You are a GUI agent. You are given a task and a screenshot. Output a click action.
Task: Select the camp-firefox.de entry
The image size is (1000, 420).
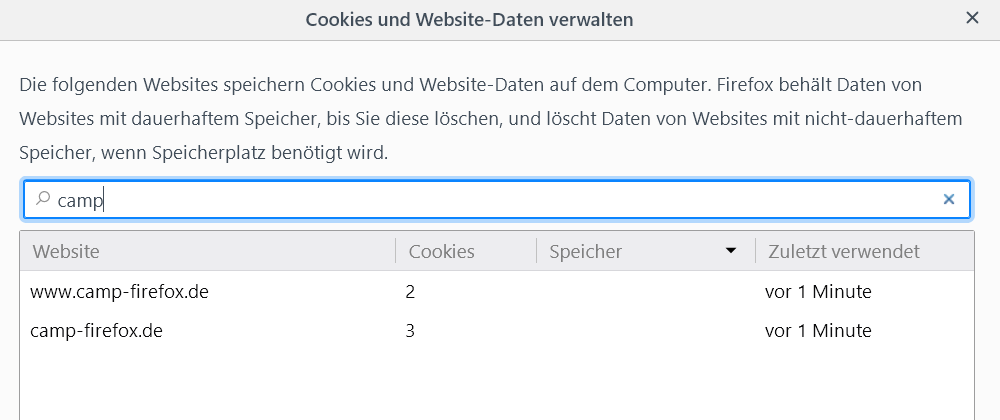point(97,330)
